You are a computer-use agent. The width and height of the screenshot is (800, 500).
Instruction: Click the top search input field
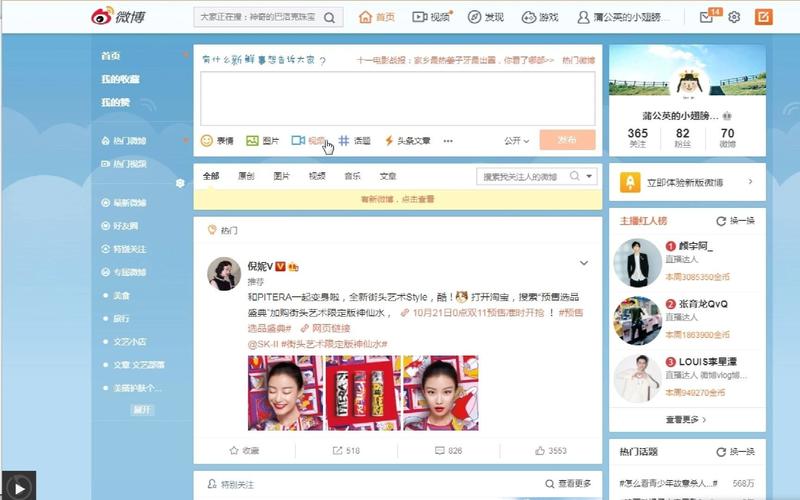click(259, 17)
